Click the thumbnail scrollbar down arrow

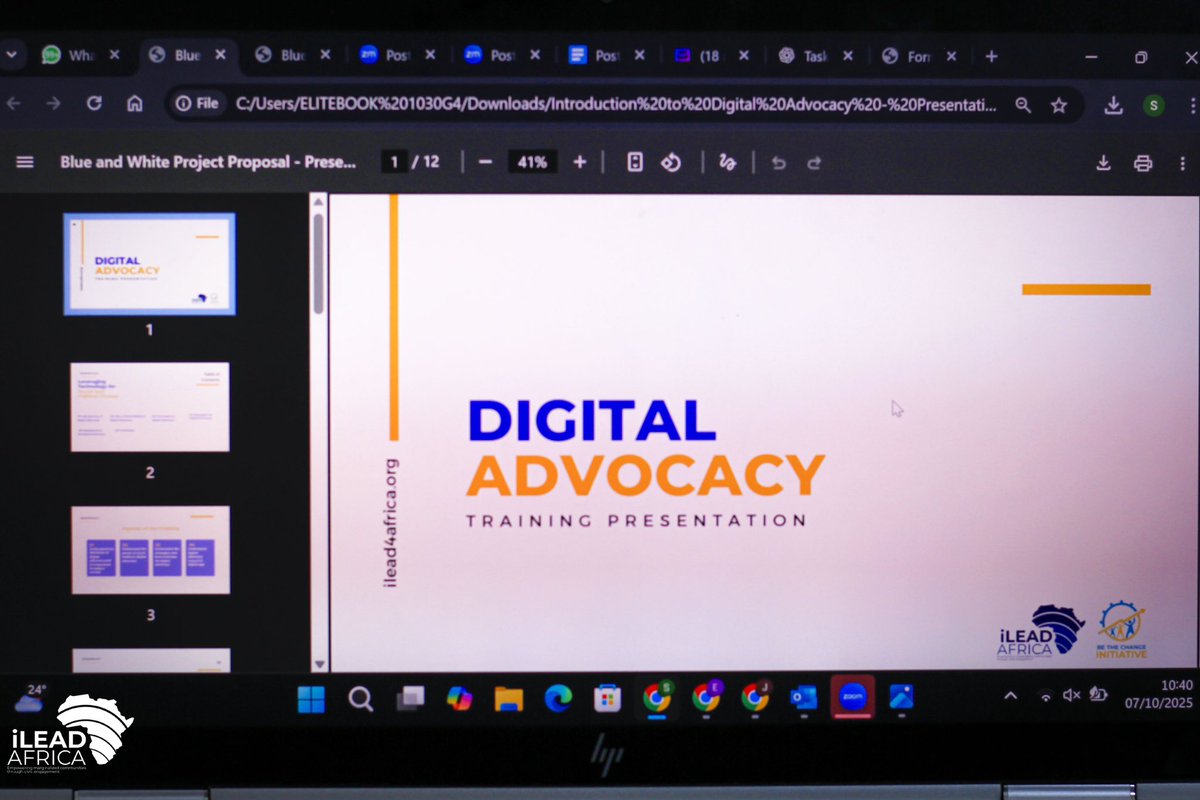319,664
